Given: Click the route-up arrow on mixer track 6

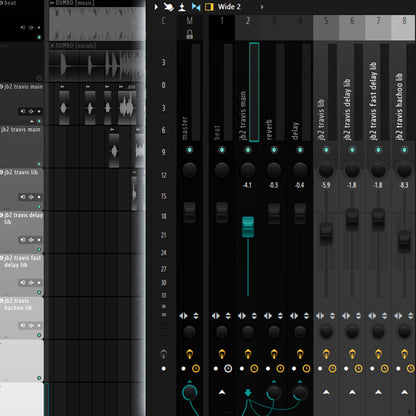Looking at the screenshot, I should coord(352,392).
